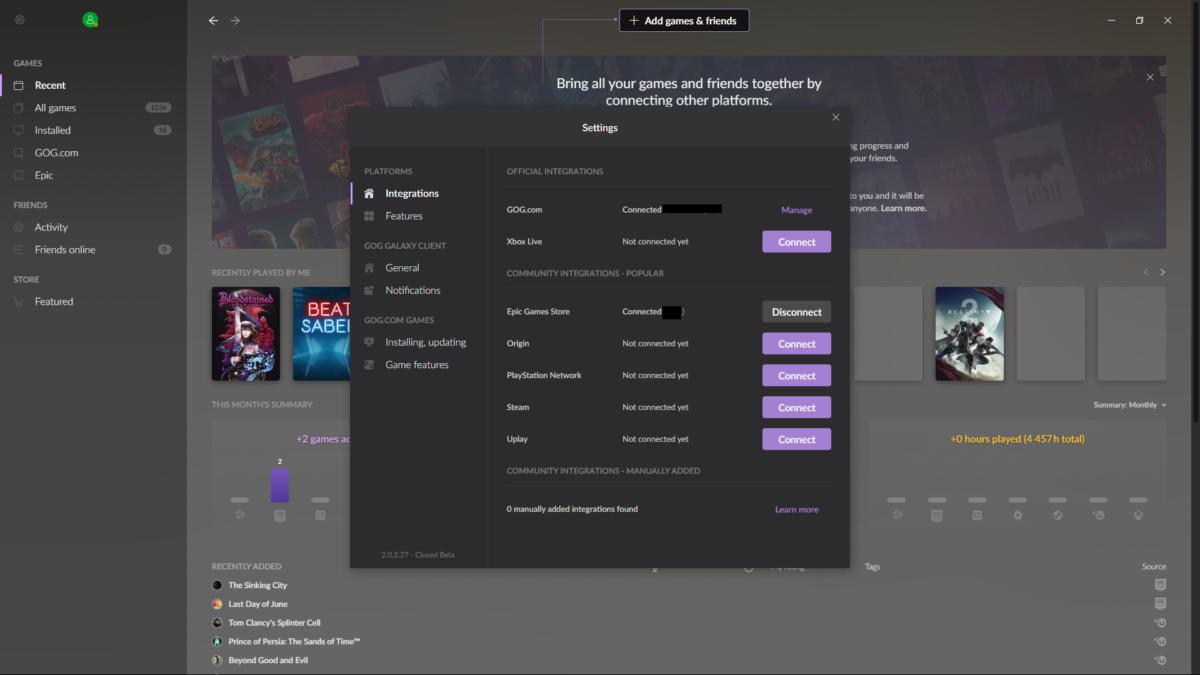Click the Learn more link in the banner
This screenshot has height=675, width=1200.
(904, 208)
